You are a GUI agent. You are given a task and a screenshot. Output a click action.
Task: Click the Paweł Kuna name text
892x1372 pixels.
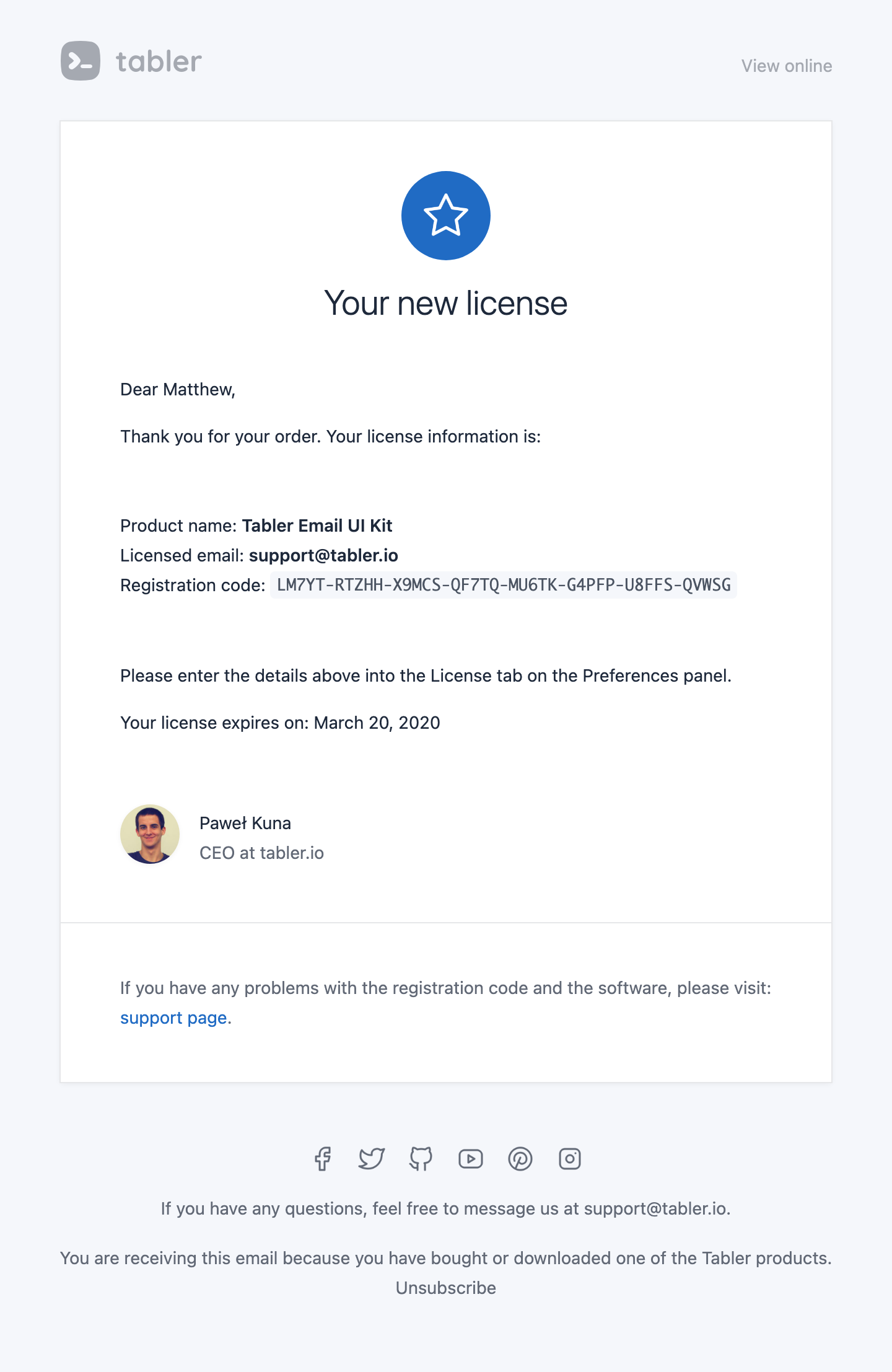click(x=245, y=823)
